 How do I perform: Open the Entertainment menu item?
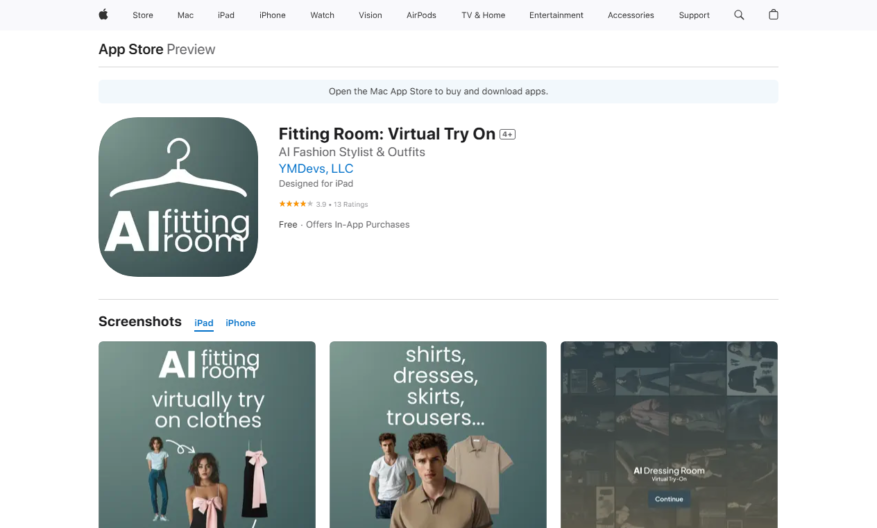(x=556, y=15)
